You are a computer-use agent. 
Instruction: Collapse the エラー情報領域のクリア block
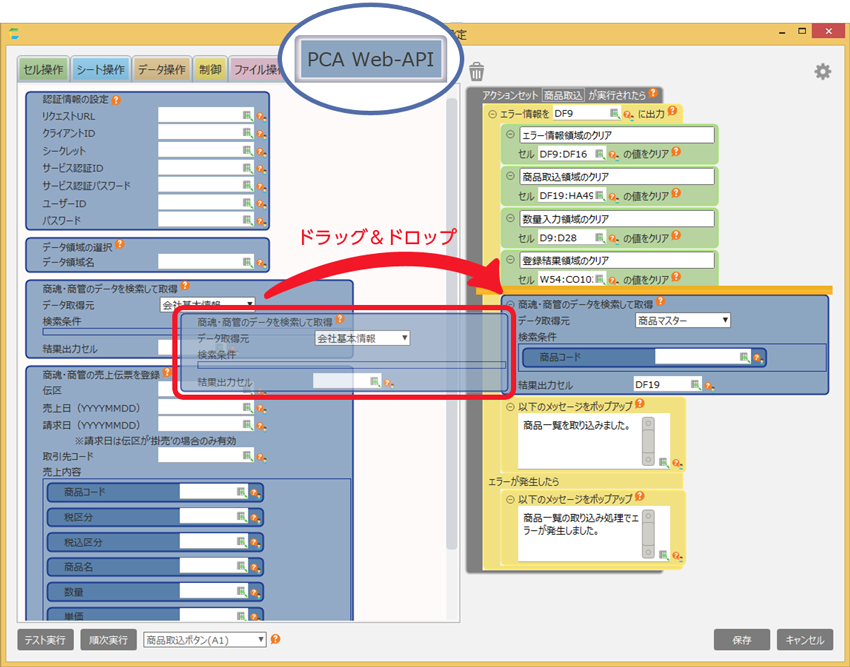[x=510, y=134]
